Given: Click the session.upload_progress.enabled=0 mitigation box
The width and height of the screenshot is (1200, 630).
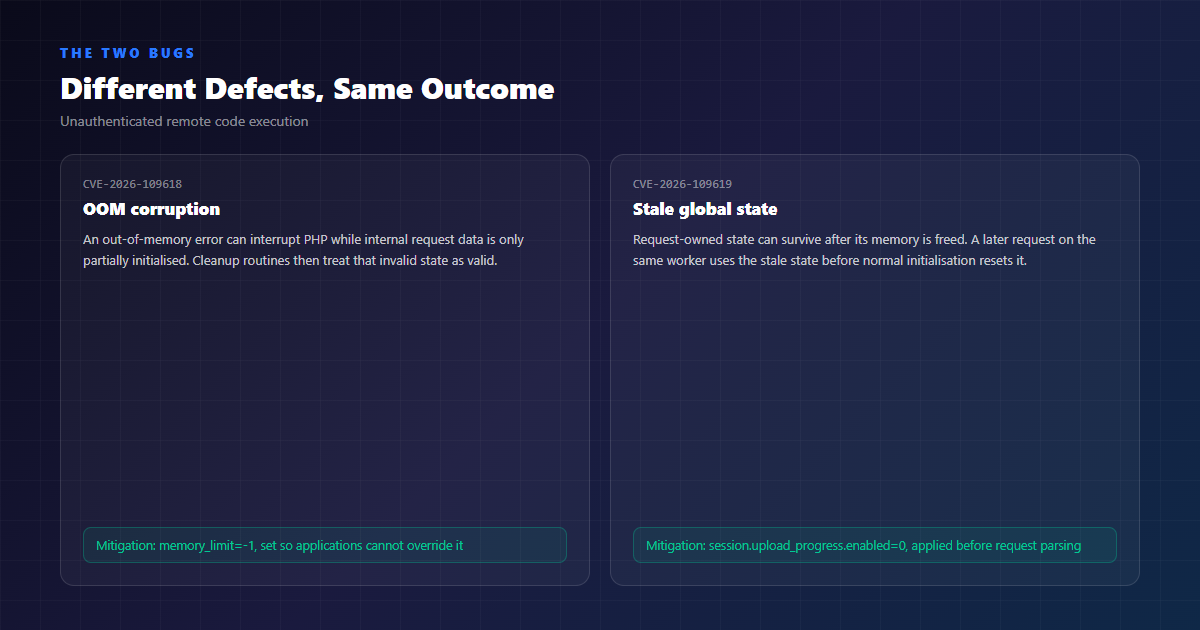Looking at the screenshot, I should click(x=875, y=545).
